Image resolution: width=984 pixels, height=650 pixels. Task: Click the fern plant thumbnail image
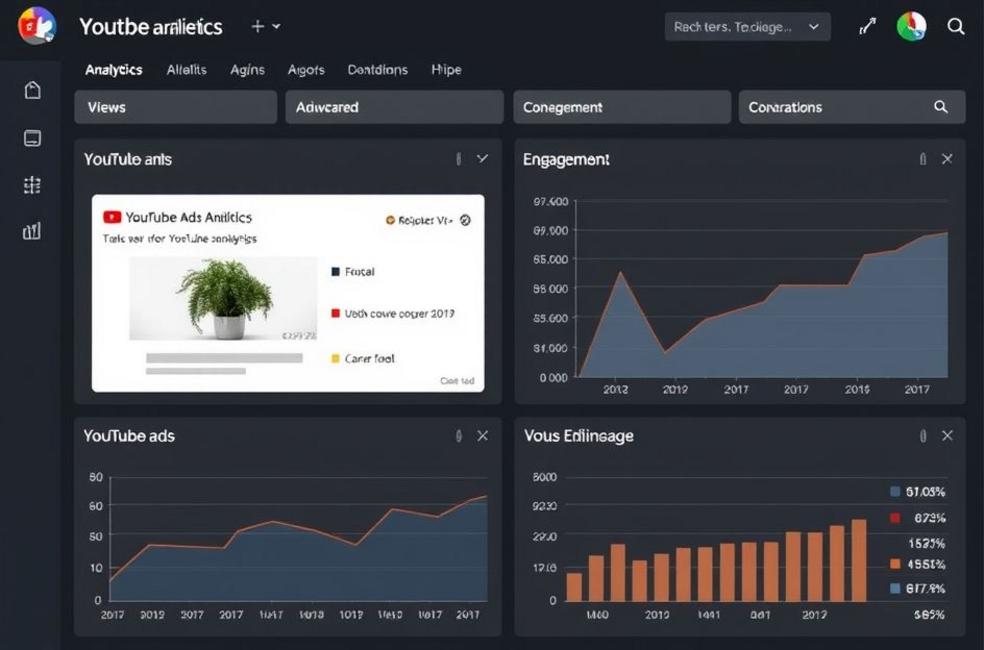(x=224, y=299)
